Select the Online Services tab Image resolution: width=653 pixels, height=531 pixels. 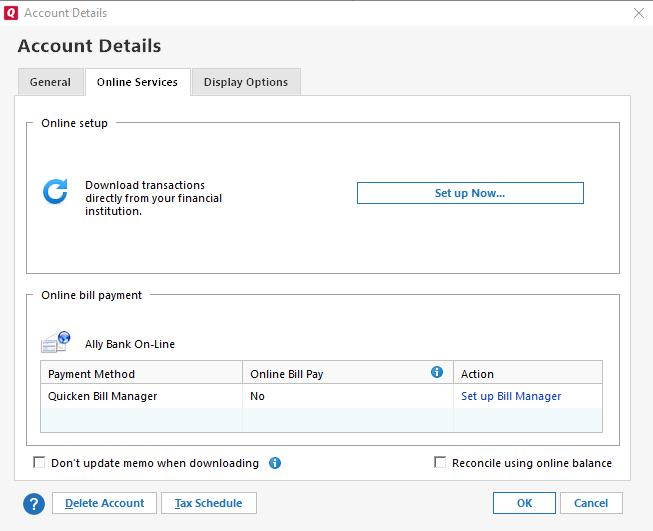137,82
